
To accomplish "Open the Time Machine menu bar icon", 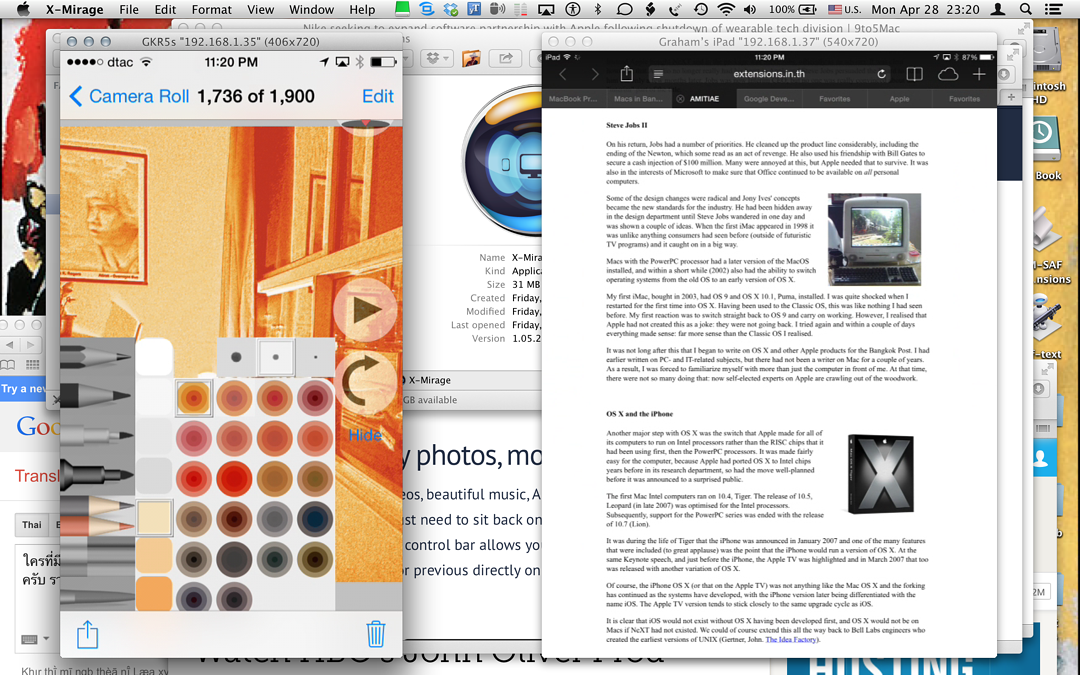I will tap(700, 10).
